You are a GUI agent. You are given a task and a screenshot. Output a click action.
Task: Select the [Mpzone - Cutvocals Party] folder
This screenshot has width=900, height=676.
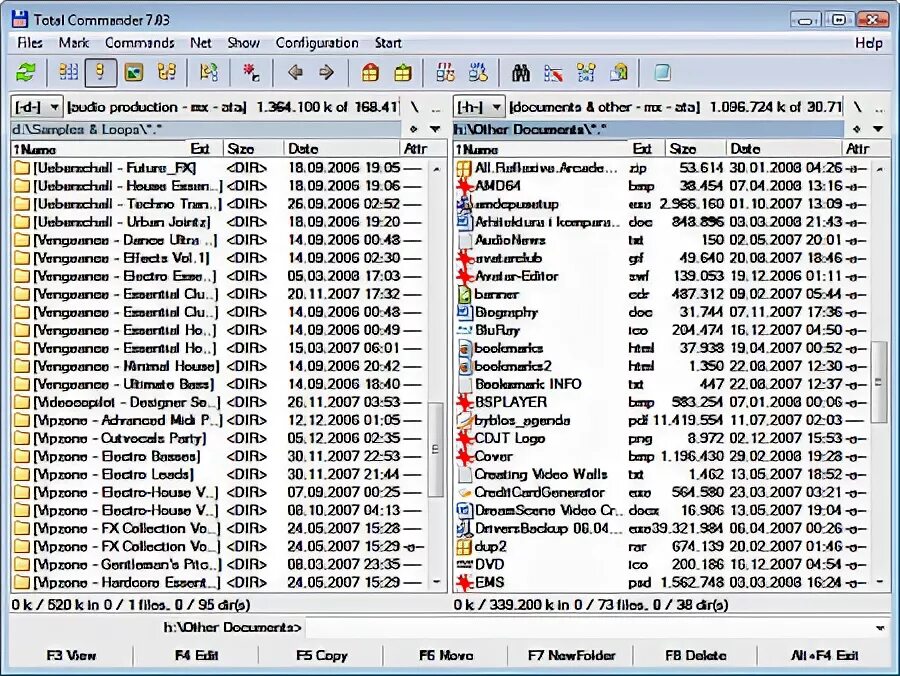119,438
